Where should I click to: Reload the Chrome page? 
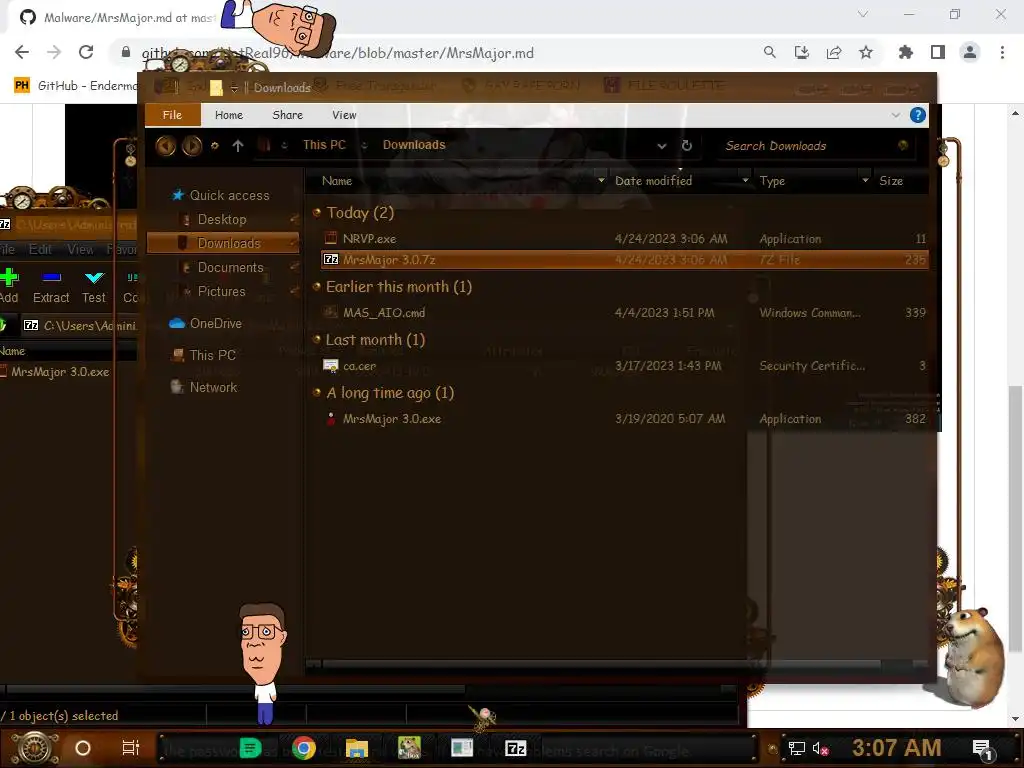click(x=86, y=52)
